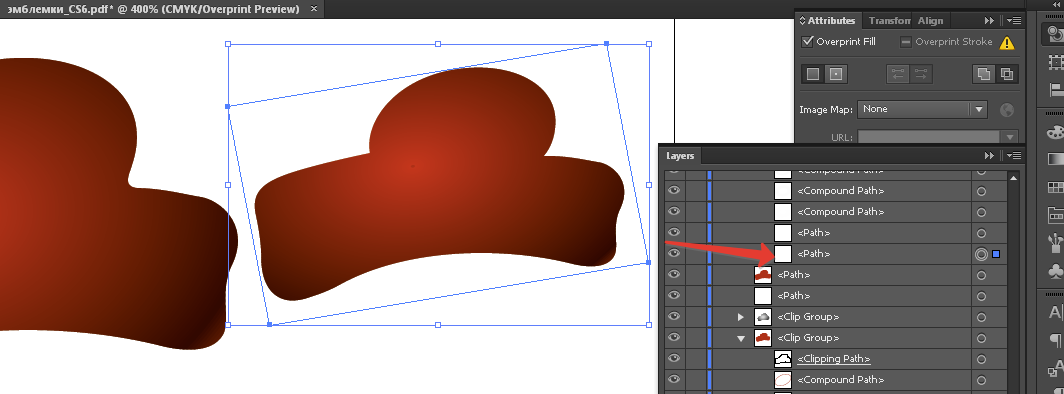1064x394 pixels.
Task: Toggle the Overprint Stroke checkbox
Action: click(906, 42)
